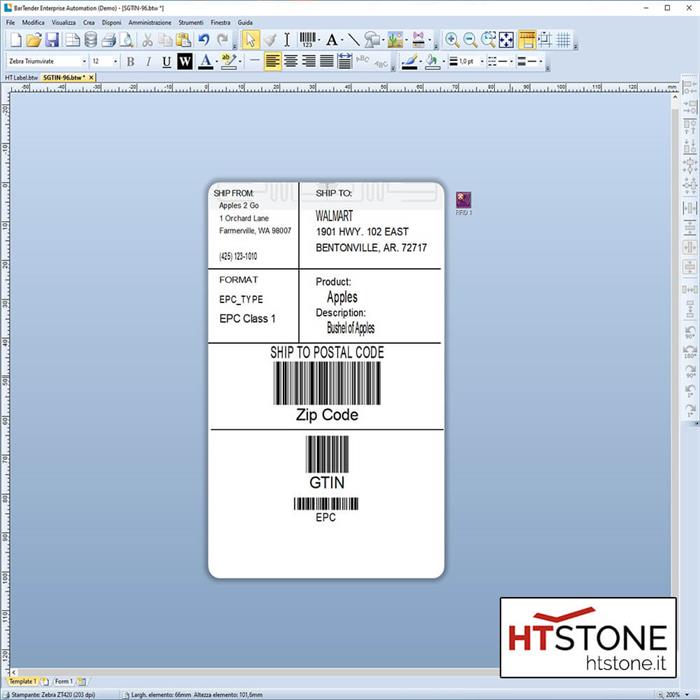Save the label with the floppy disk icon
Viewport: 700px width, 700px height.
[52, 40]
